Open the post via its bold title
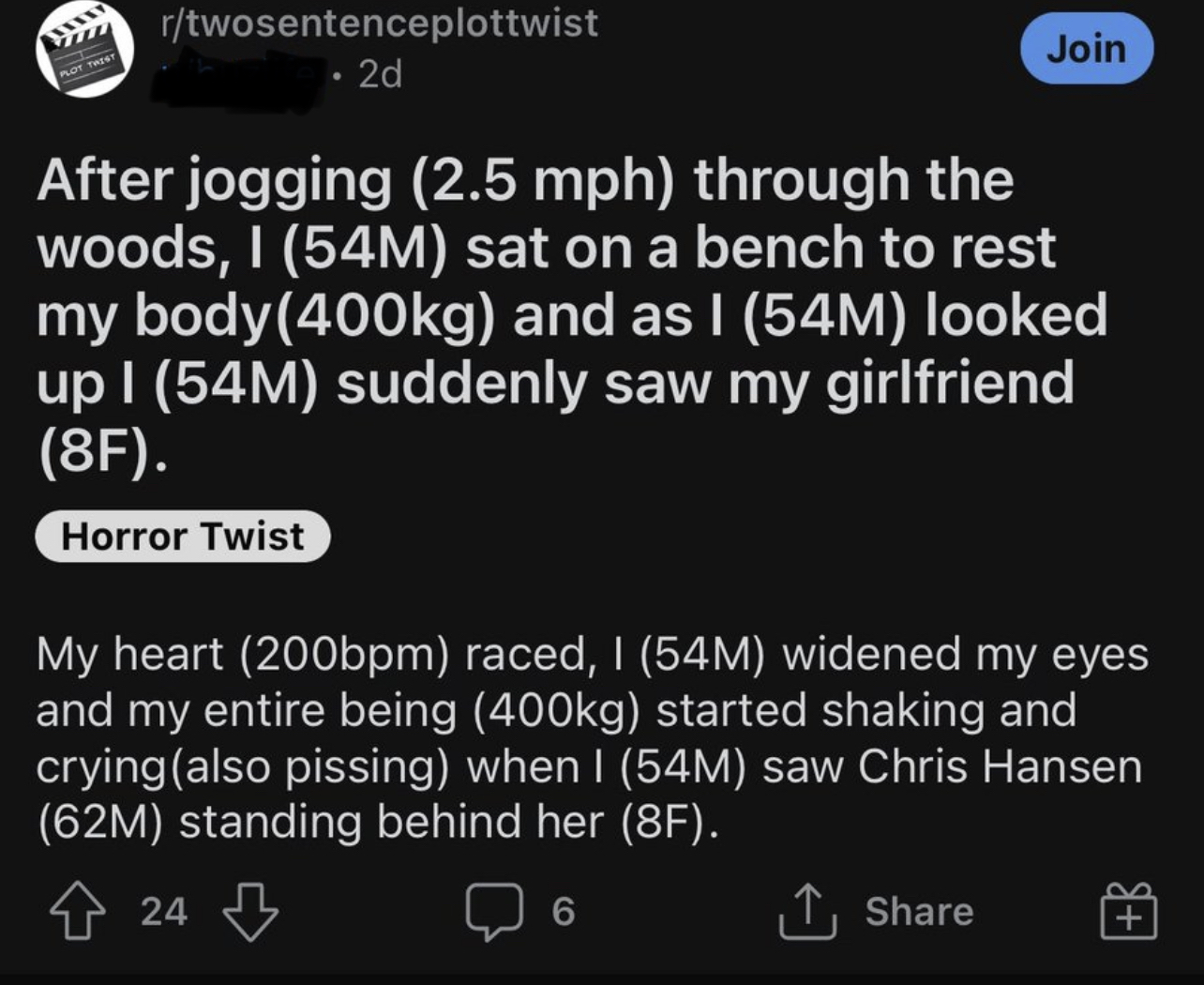1204x985 pixels. click(572, 316)
